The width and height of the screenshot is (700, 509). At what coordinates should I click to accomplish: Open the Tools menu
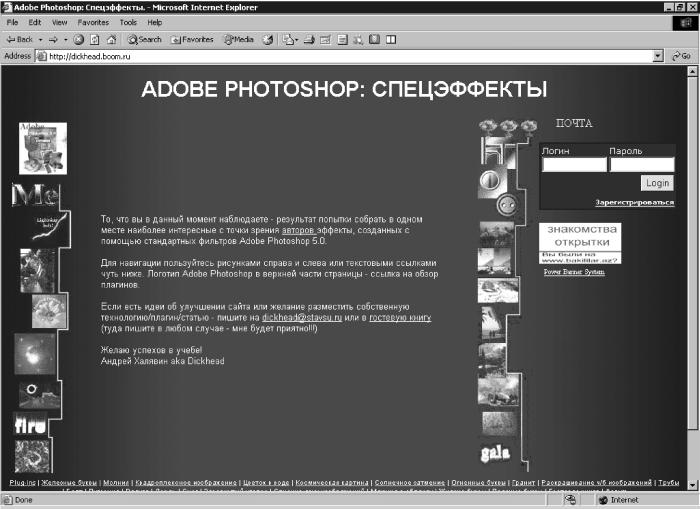pyautogui.click(x=128, y=22)
